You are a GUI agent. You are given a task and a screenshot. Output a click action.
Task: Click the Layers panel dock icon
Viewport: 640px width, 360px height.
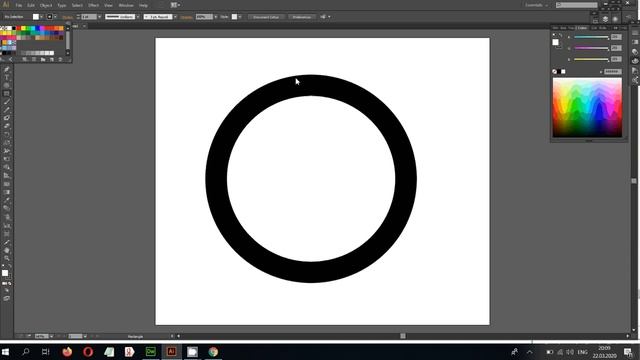tap(605, 19)
